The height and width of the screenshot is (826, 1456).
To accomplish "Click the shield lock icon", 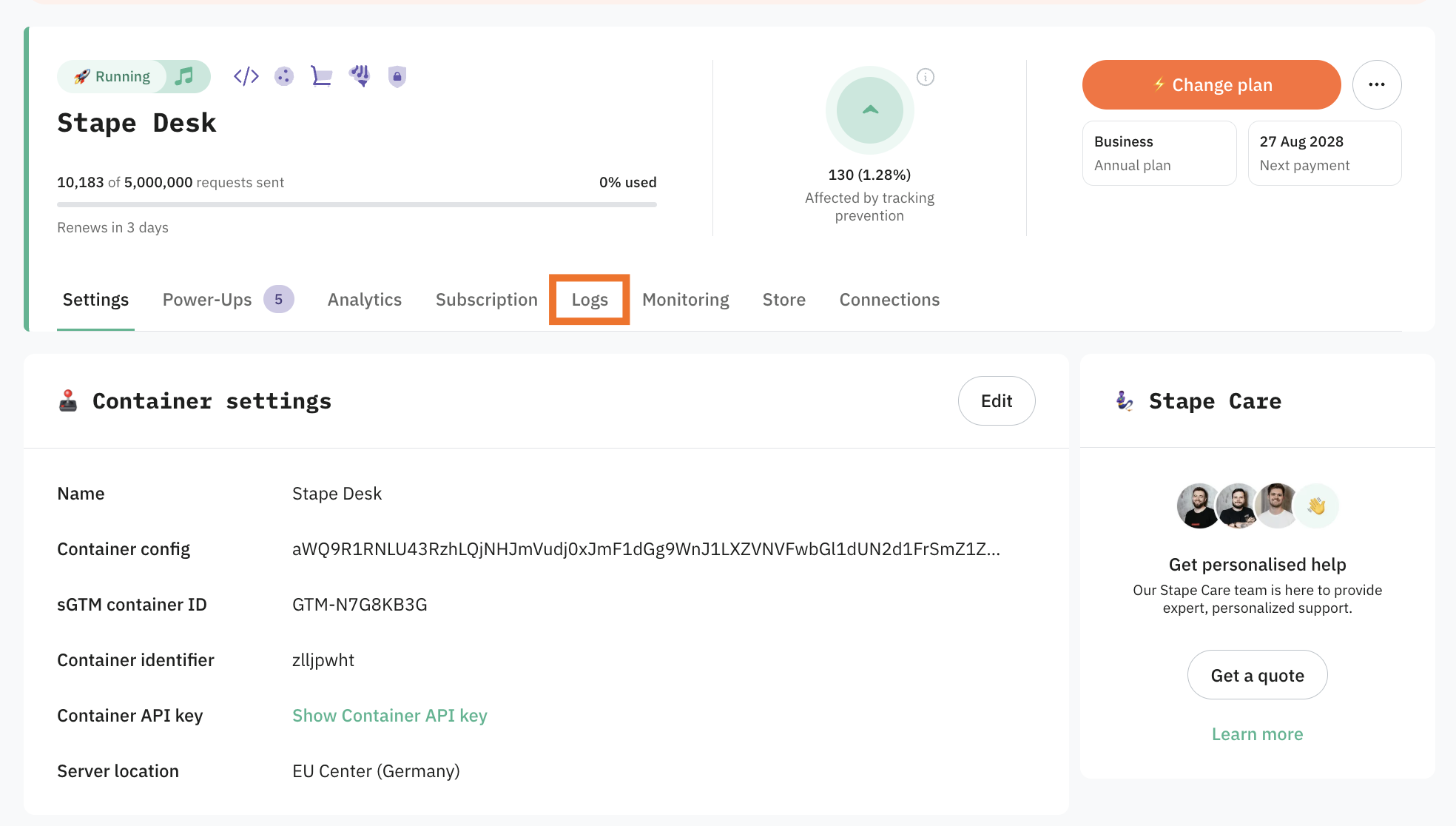I will click(x=397, y=76).
